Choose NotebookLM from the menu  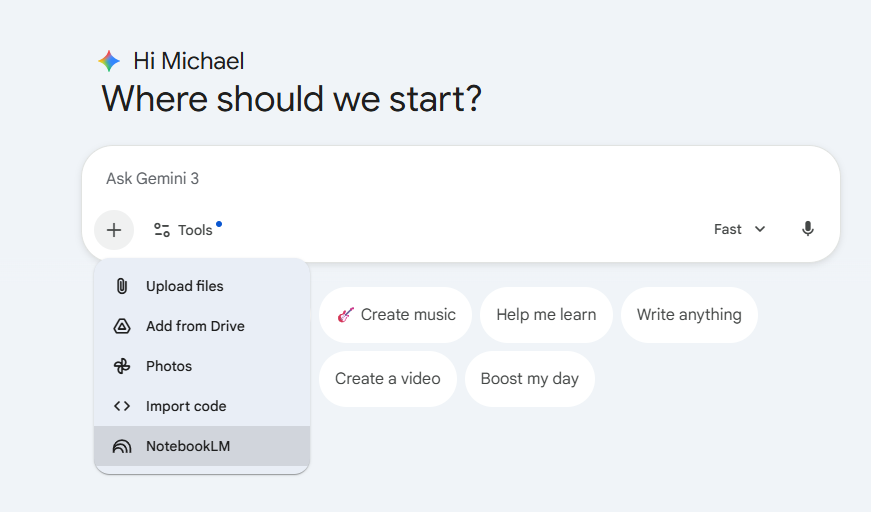(202, 446)
